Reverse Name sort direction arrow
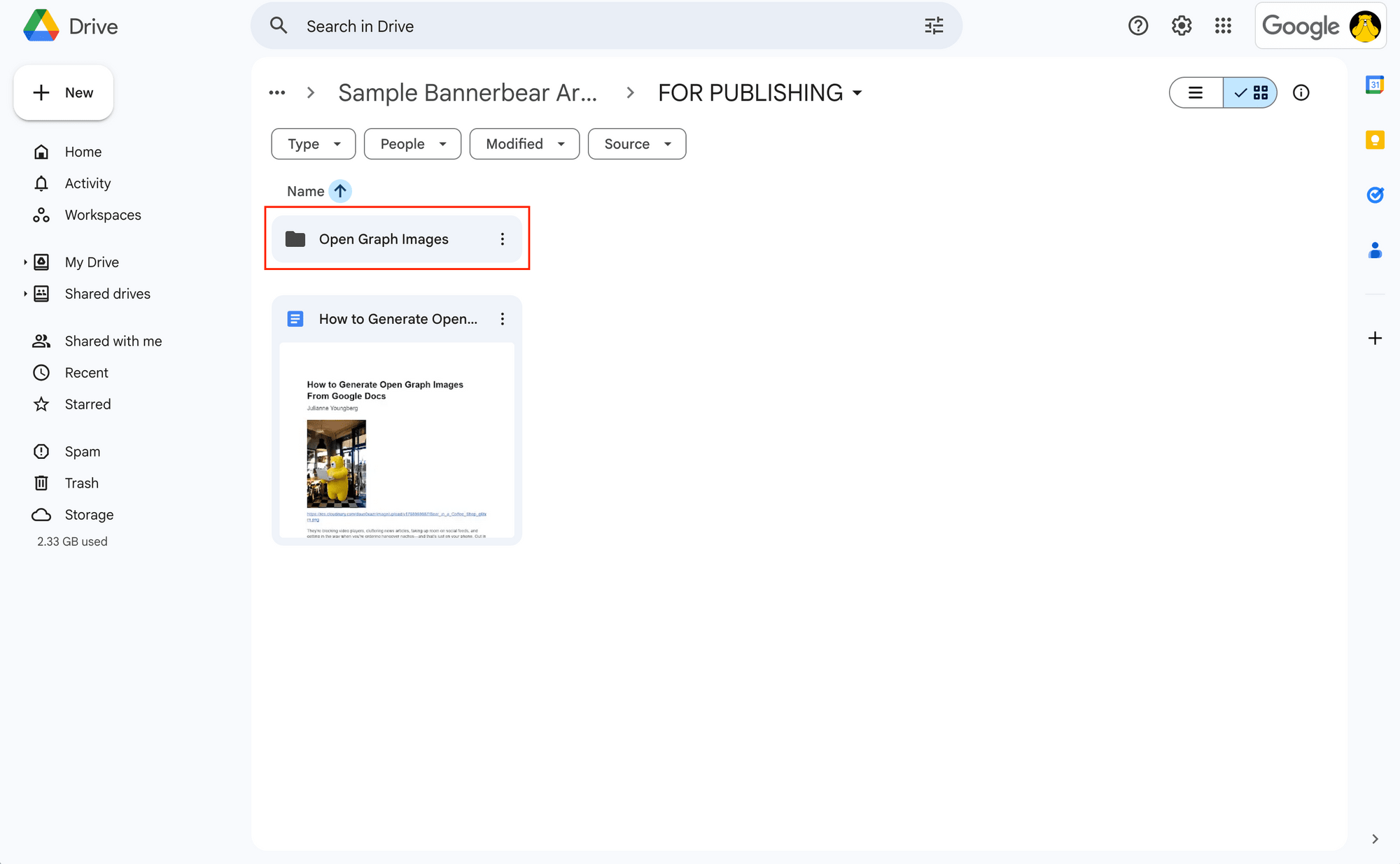 click(340, 191)
